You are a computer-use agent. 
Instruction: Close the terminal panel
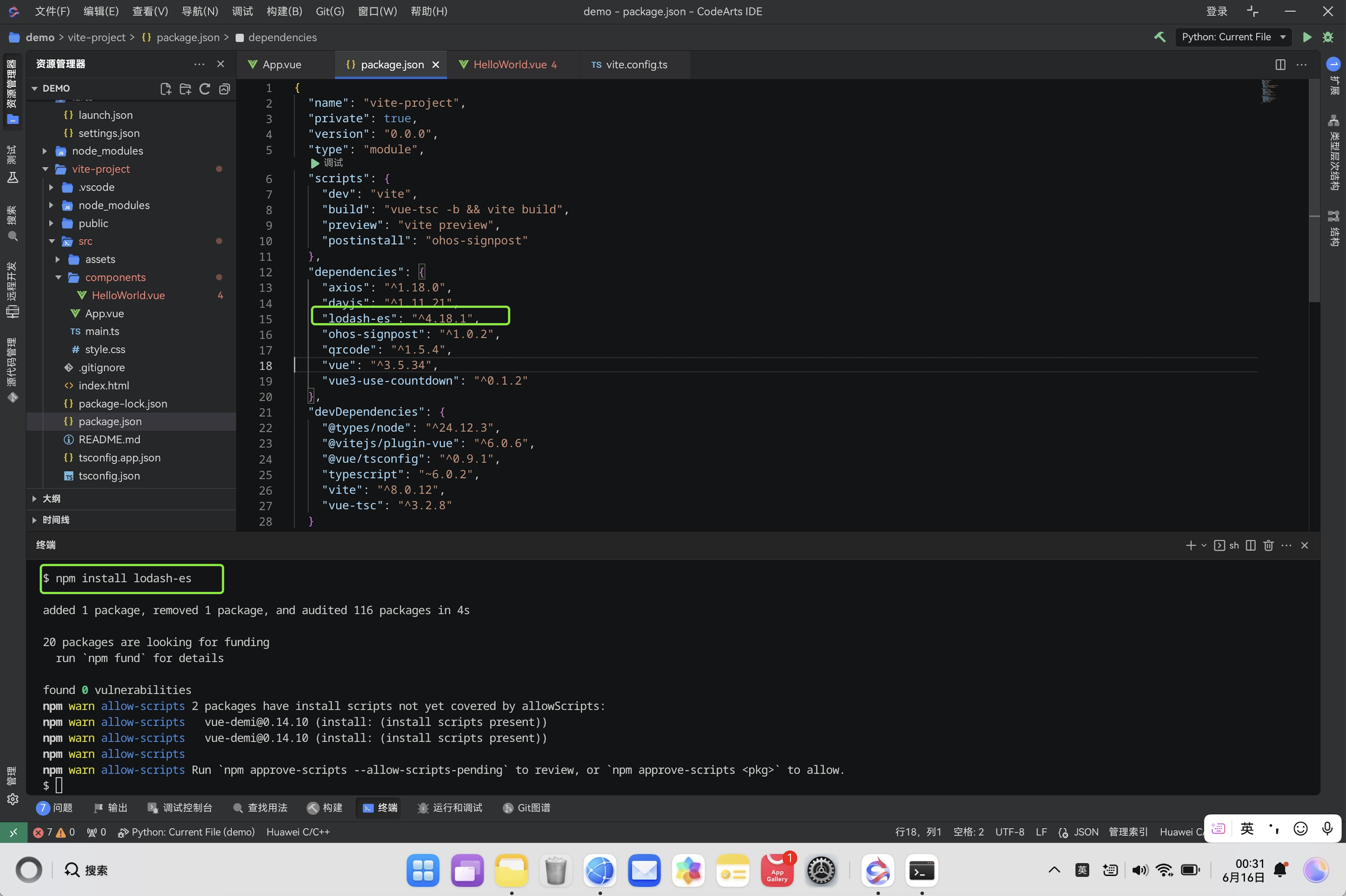point(1304,545)
